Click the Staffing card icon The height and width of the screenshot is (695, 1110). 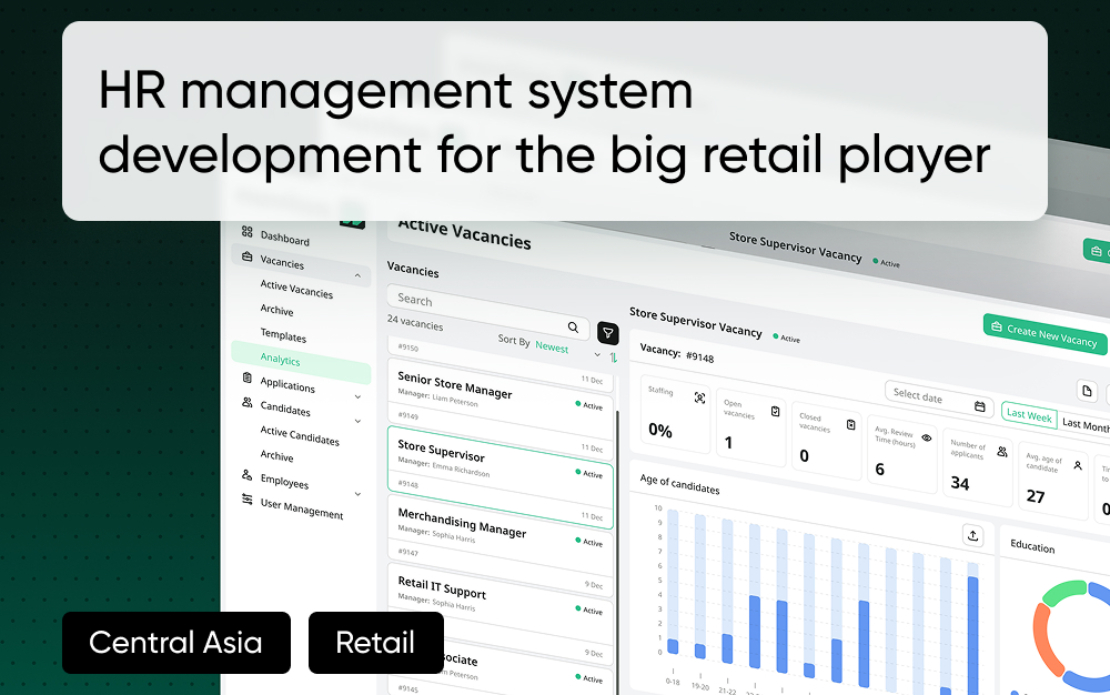(699, 398)
